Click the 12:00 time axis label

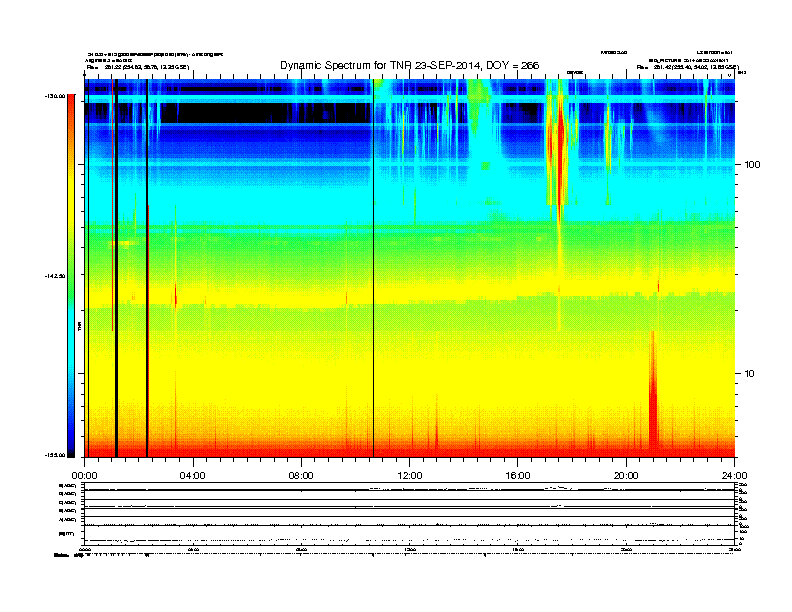coord(410,476)
